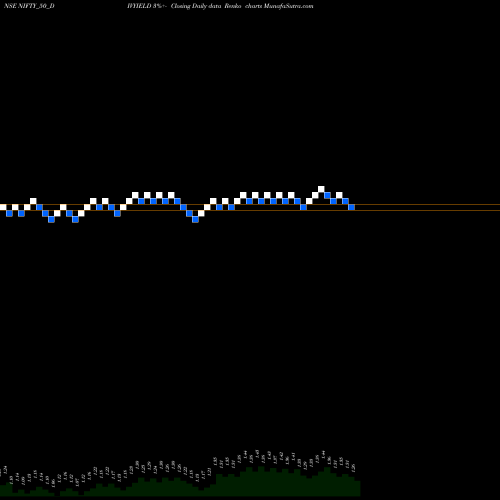The height and width of the screenshot is (500, 500).
Task: Click the 'Closing Daily data' header text
Action: point(196,6)
